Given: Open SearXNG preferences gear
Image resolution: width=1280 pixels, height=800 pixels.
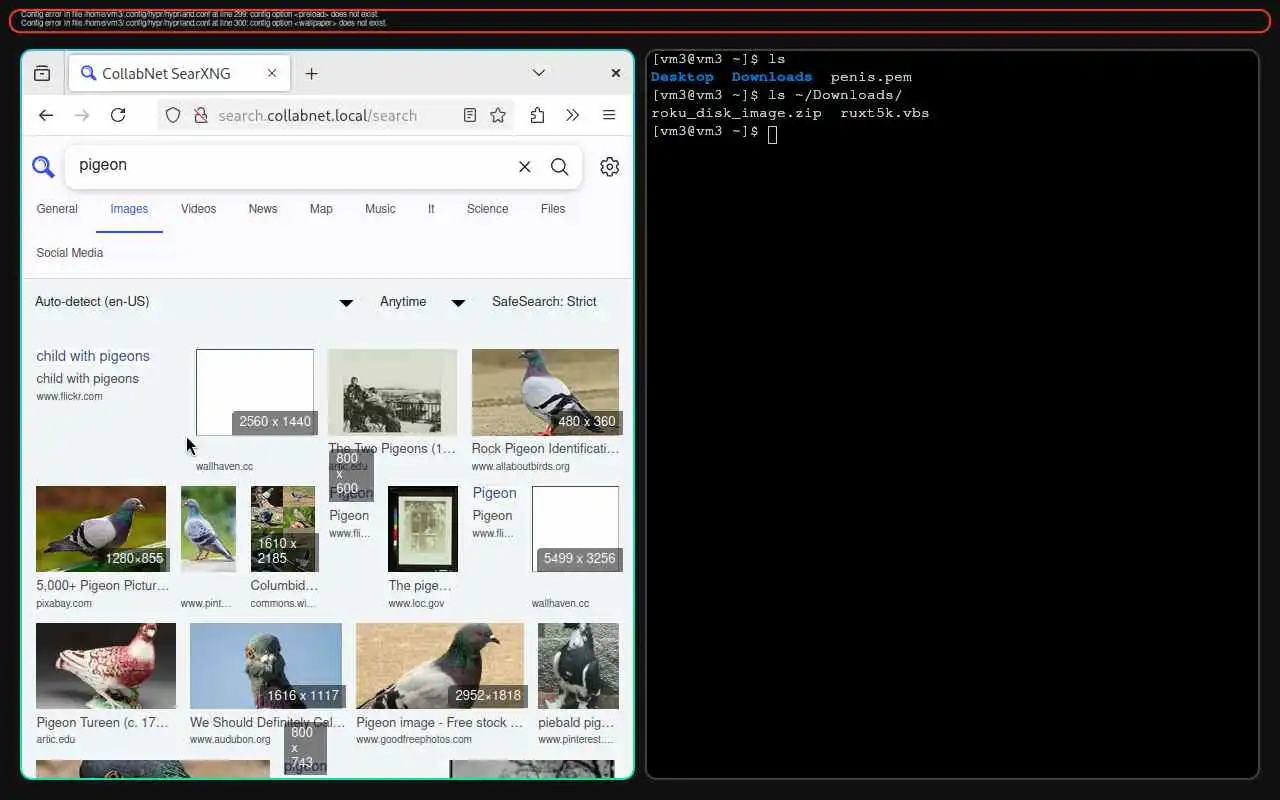Looking at the screenshot, I should click(x=609, y=167).
